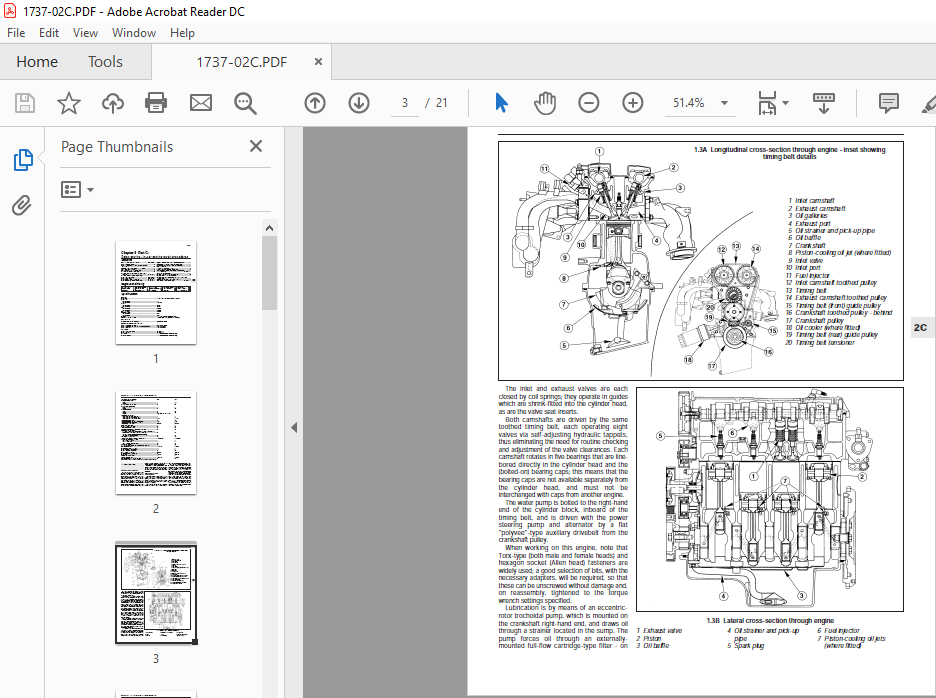Viewport: 936px width, 698px height.
Task: Click legend entry '13 Timing belt'
Action: [806, 290]
